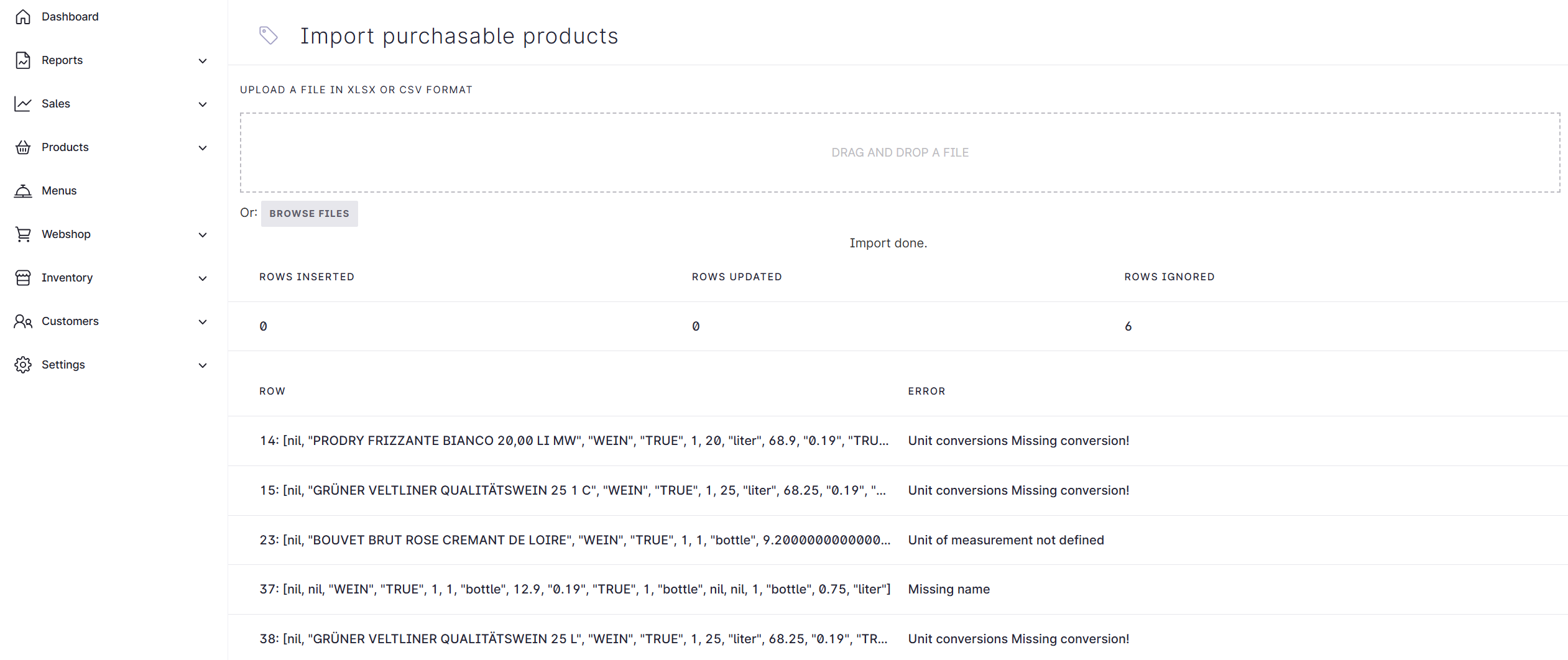Expand the Products section chevron
The width and height of the screenshot is (1568, 660).
203,148
